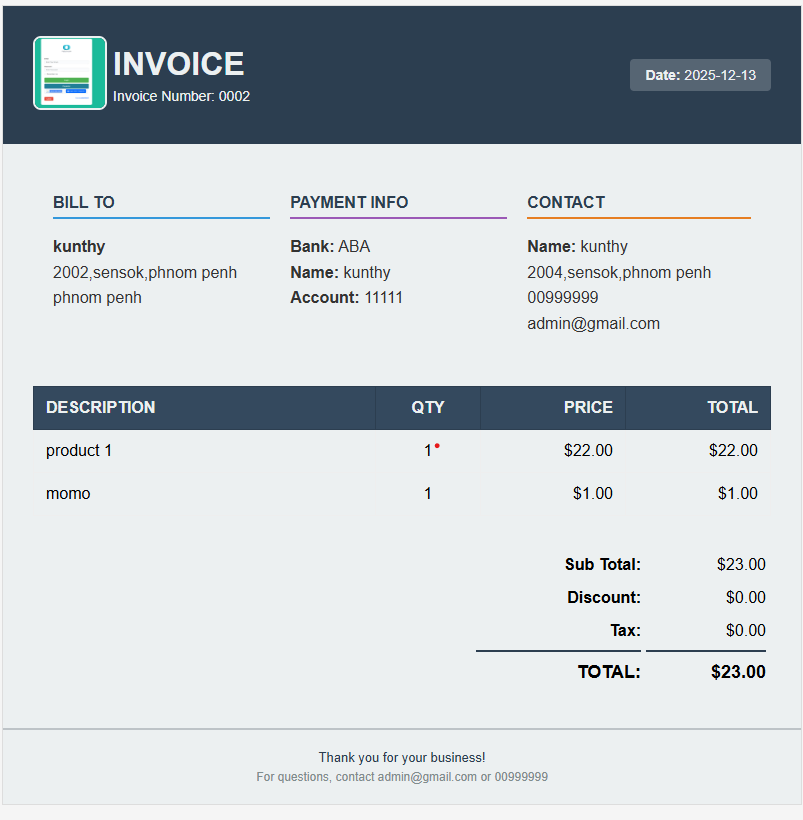The width and height of the screenshot is (803, 820).
Task: Select the PRICE column header
Action: click(588, 407)
